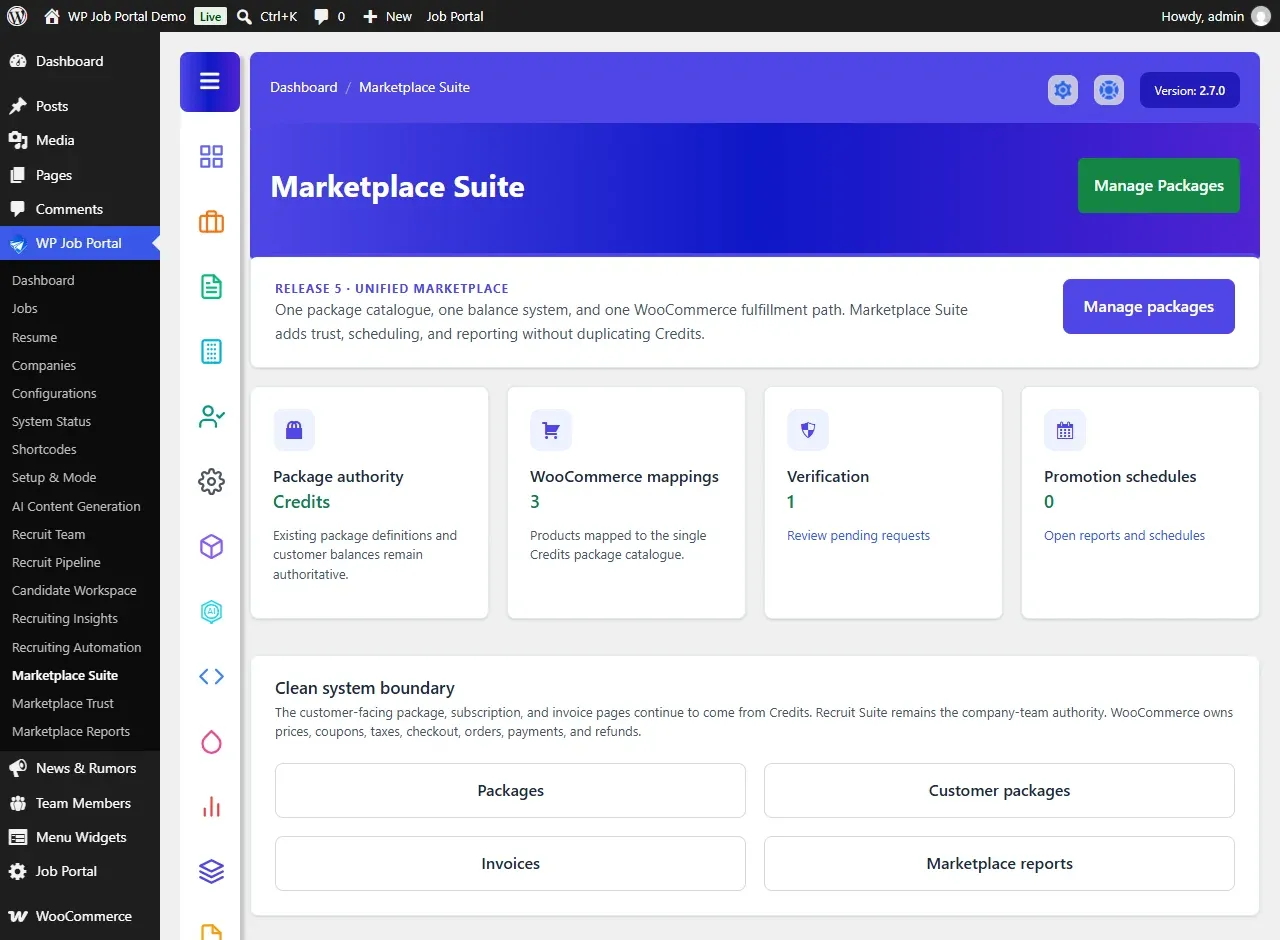Open the red bar chart icon
The image size is (1280, 940).
[x=211, y=807]
